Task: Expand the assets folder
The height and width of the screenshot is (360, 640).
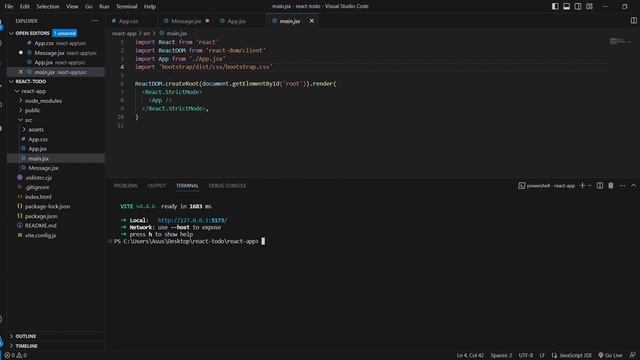Action: tap(36, 130)
